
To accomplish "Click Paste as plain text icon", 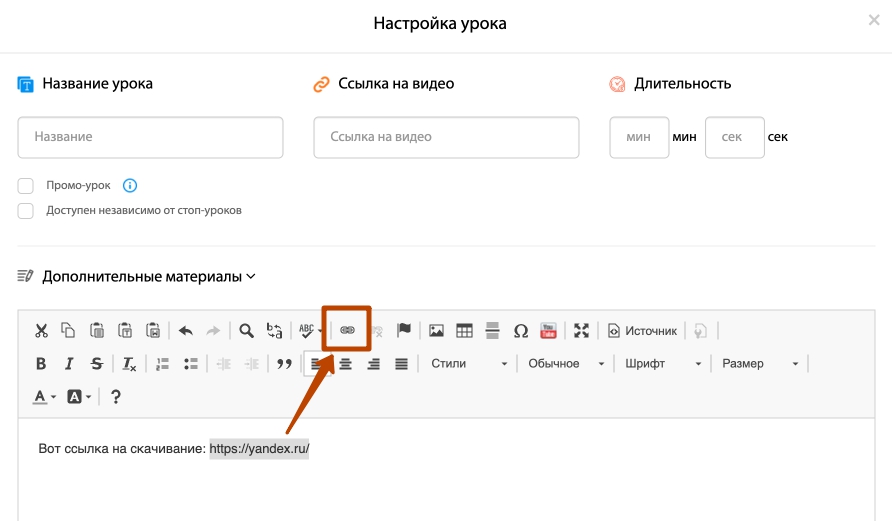I will point(125,330).
